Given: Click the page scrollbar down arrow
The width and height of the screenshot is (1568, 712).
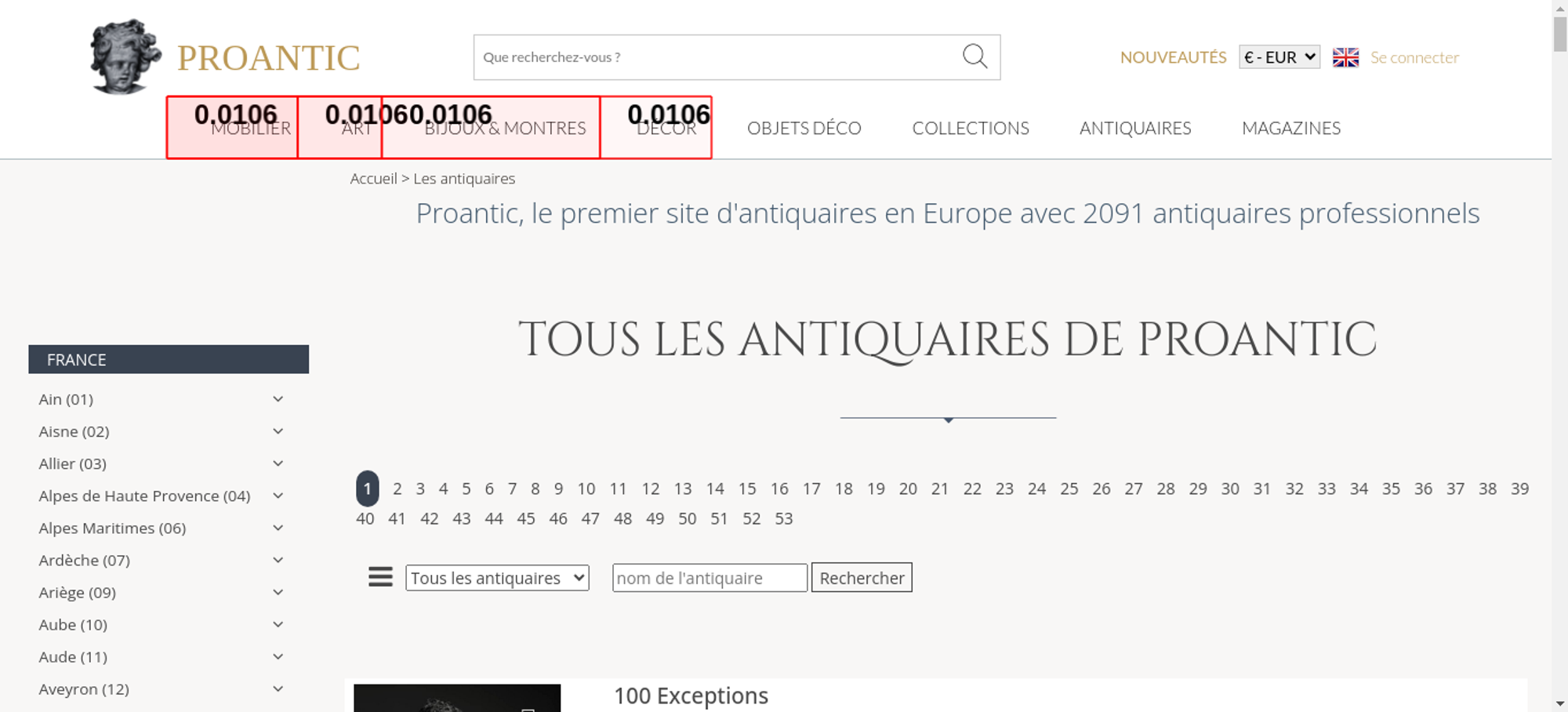Looking at the screenshot, I should [x=1559, y=703].
